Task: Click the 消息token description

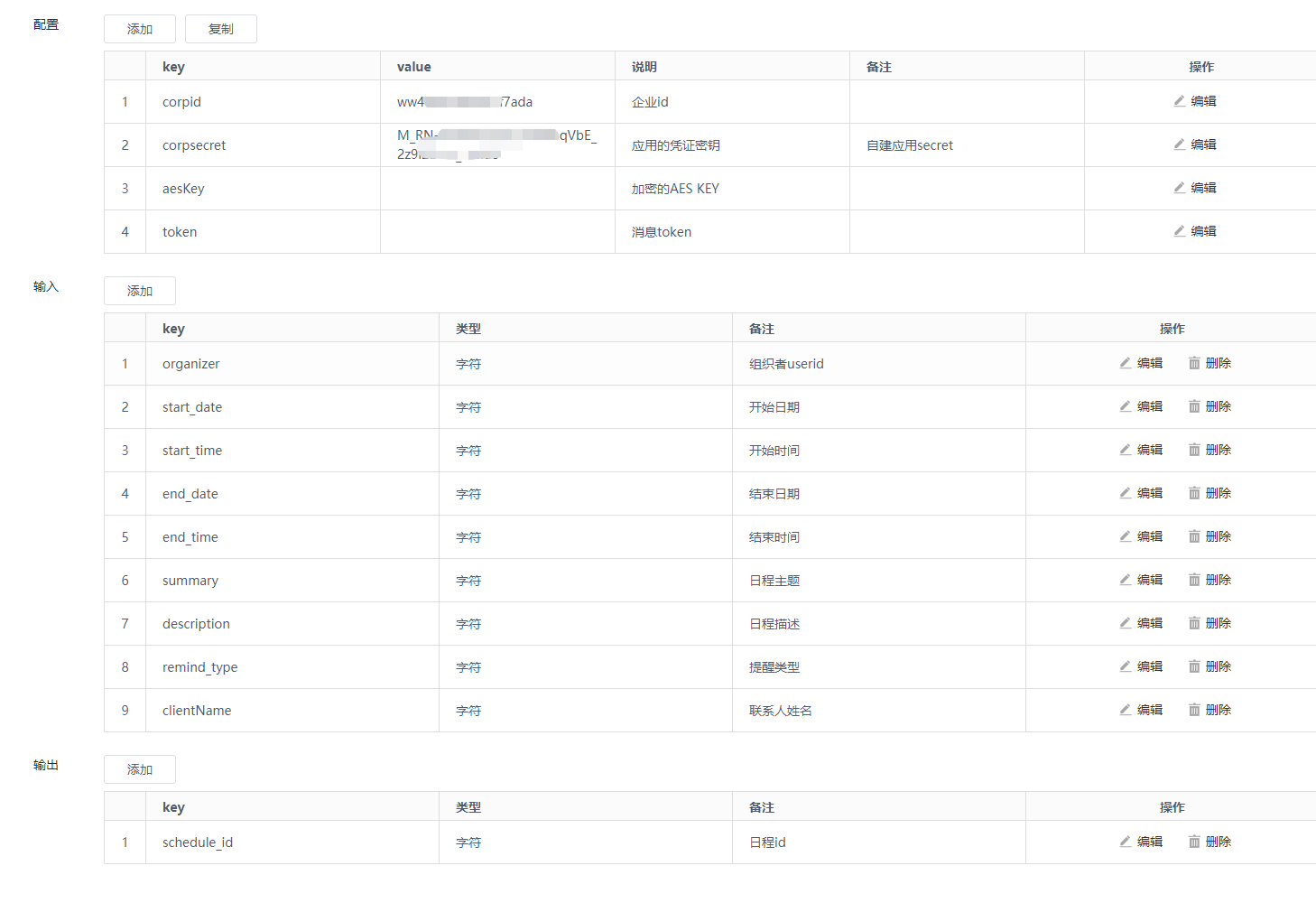Action: pyautogui.click(x=662, y=232)
